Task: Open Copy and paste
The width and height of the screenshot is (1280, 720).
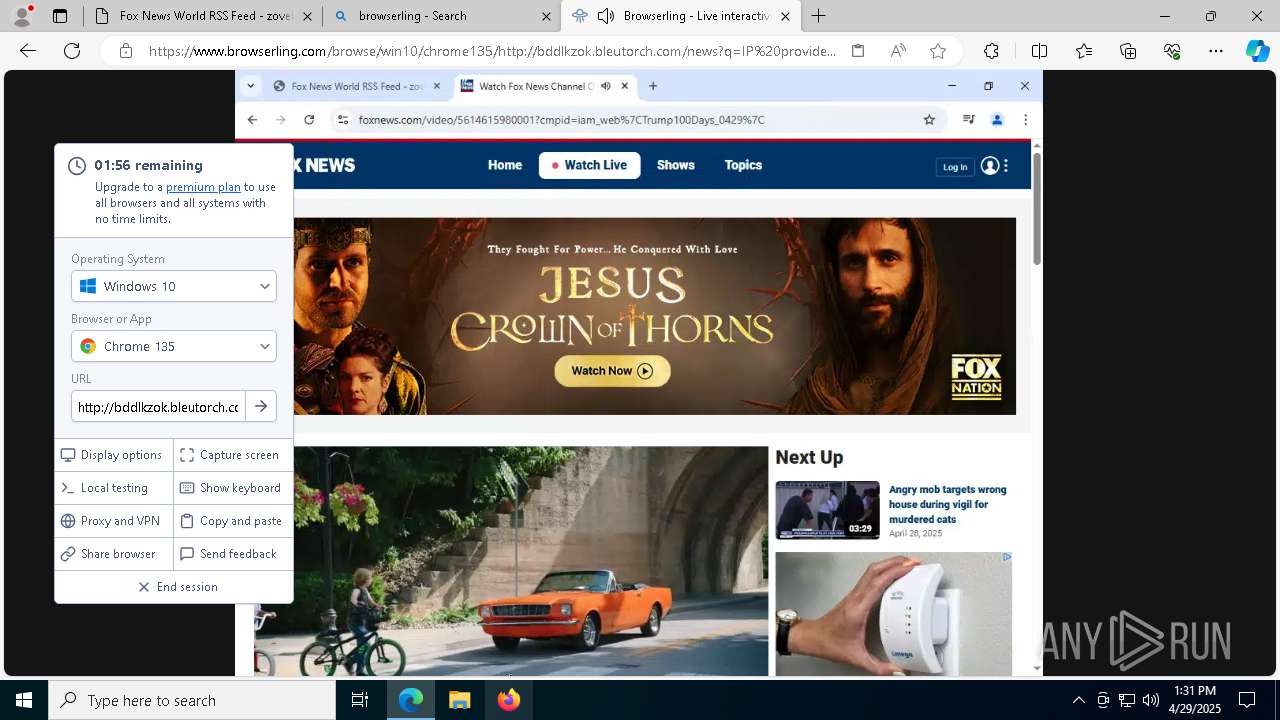Action: click(233, 521)
